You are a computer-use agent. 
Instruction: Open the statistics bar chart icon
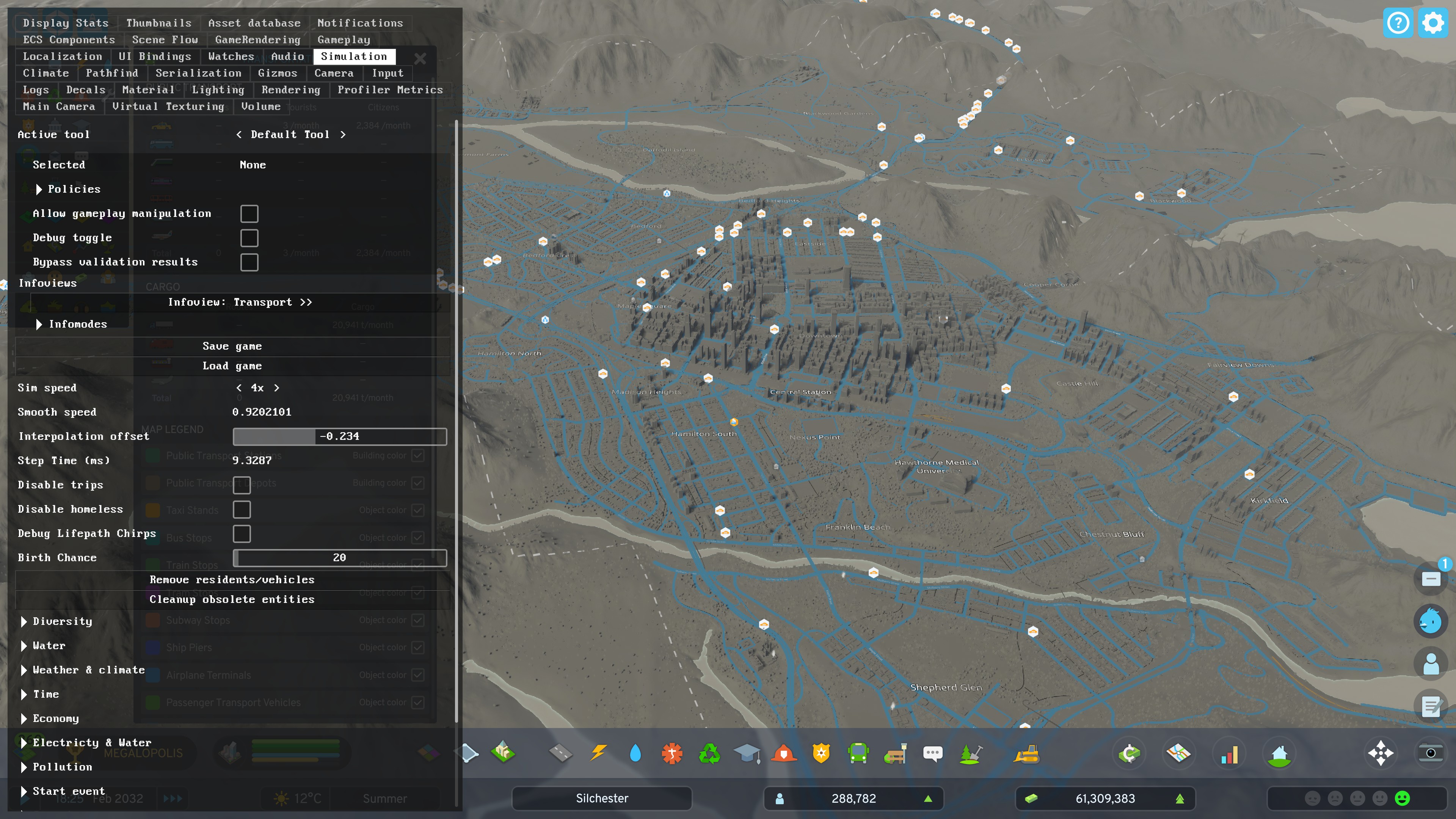[1229, 753]
